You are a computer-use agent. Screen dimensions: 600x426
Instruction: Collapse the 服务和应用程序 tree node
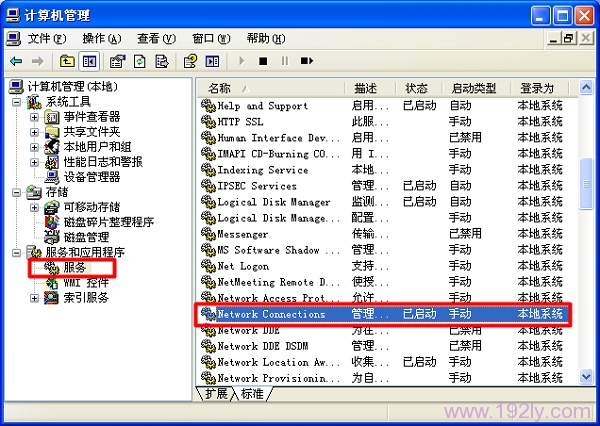pyautogui.click(x=16, y=253)
